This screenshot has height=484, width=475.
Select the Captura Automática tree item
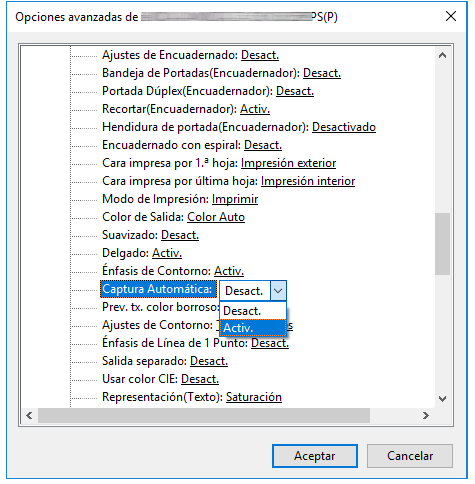(157, 289)
